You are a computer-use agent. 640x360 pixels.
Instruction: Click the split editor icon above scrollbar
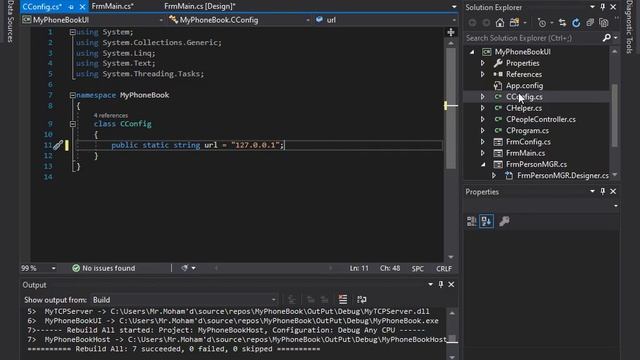(451, 32)
